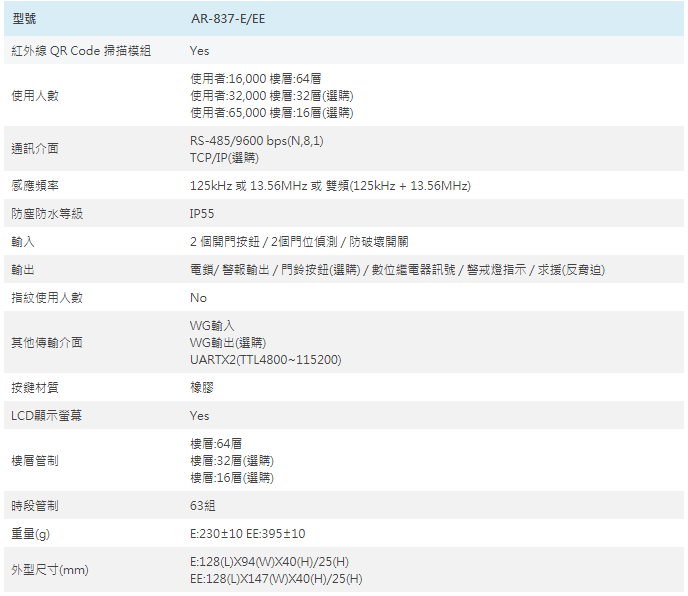
Task: Click the 型號 header label
Action: 24,19
